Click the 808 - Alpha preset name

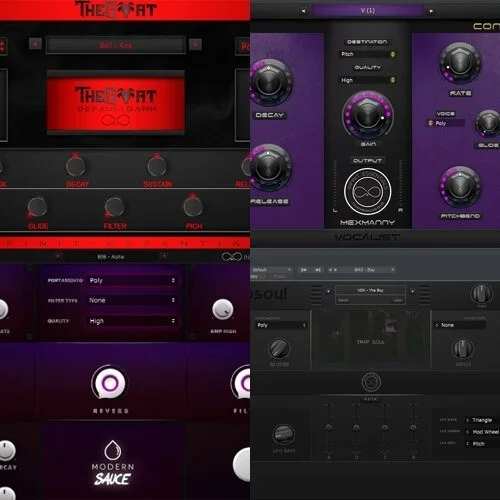tap(111, 257)
